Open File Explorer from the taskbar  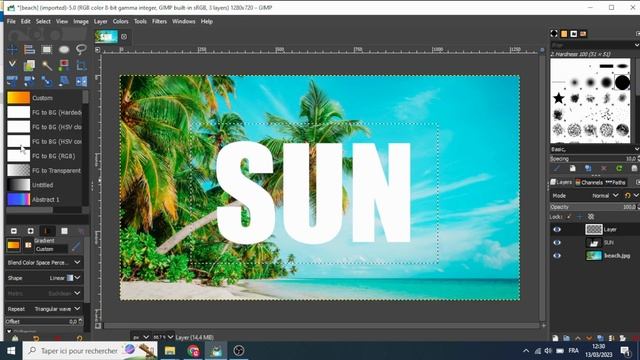point(170,351)
